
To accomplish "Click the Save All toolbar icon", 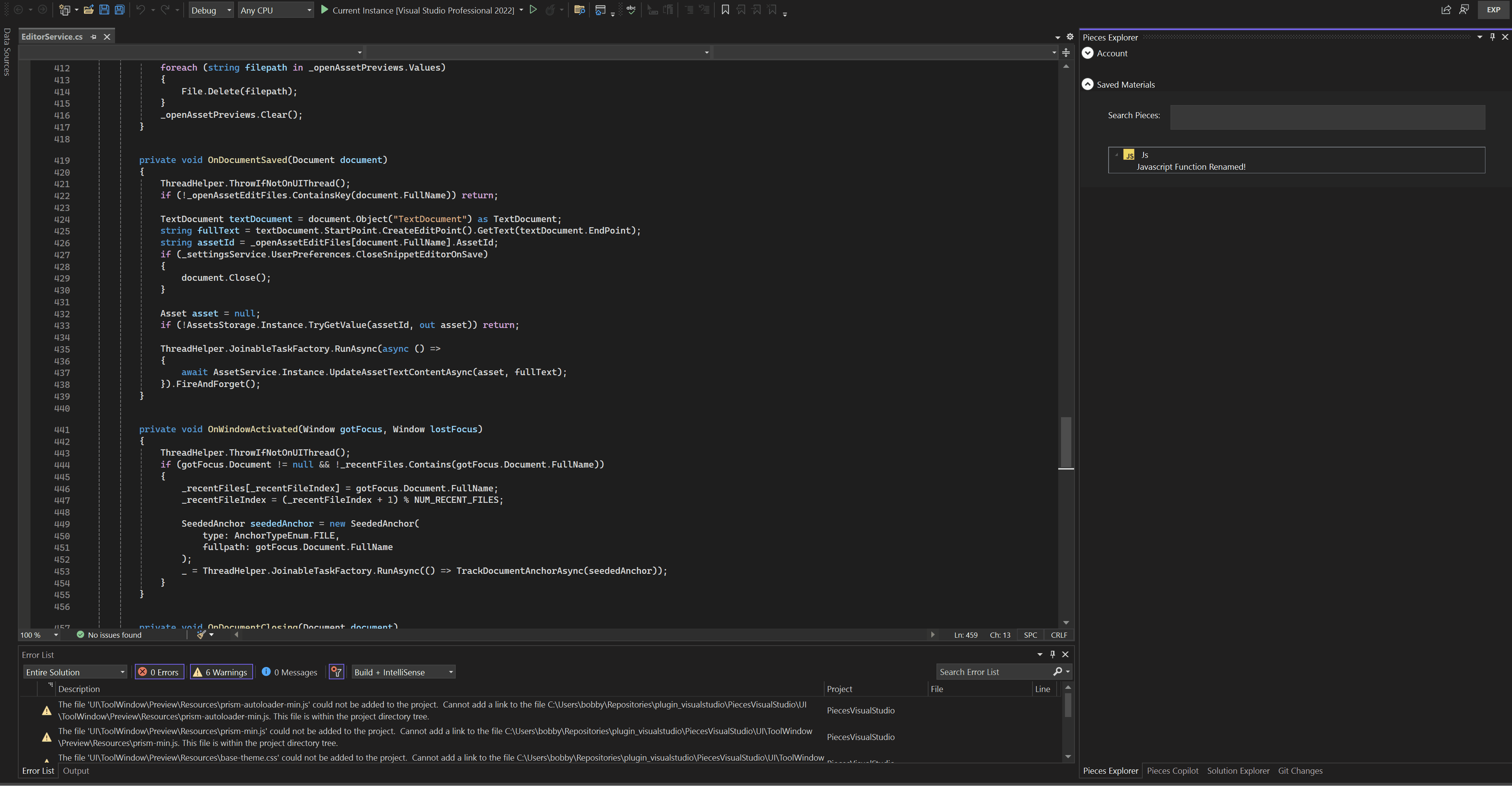I will click(119, 10).
